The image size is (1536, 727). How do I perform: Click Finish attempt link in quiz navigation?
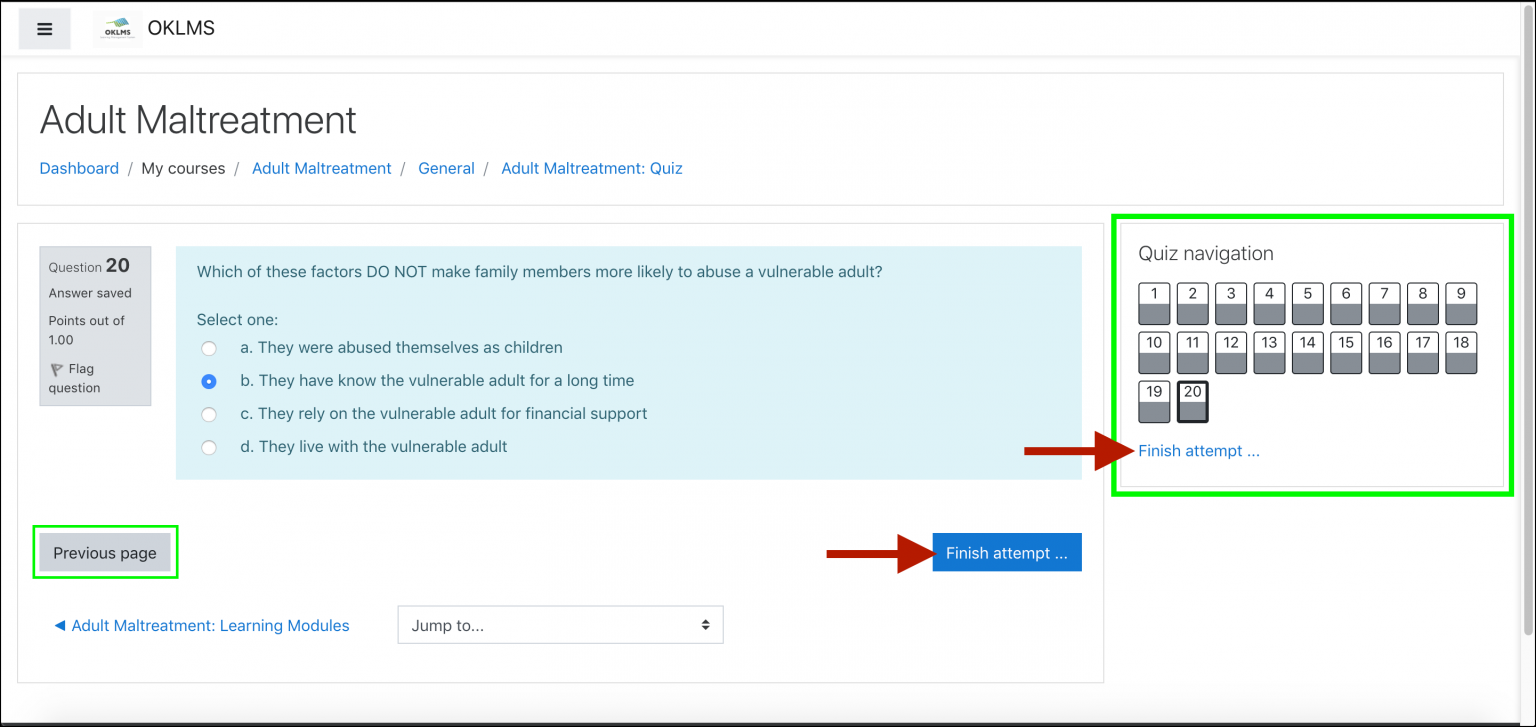(1198, 451)
